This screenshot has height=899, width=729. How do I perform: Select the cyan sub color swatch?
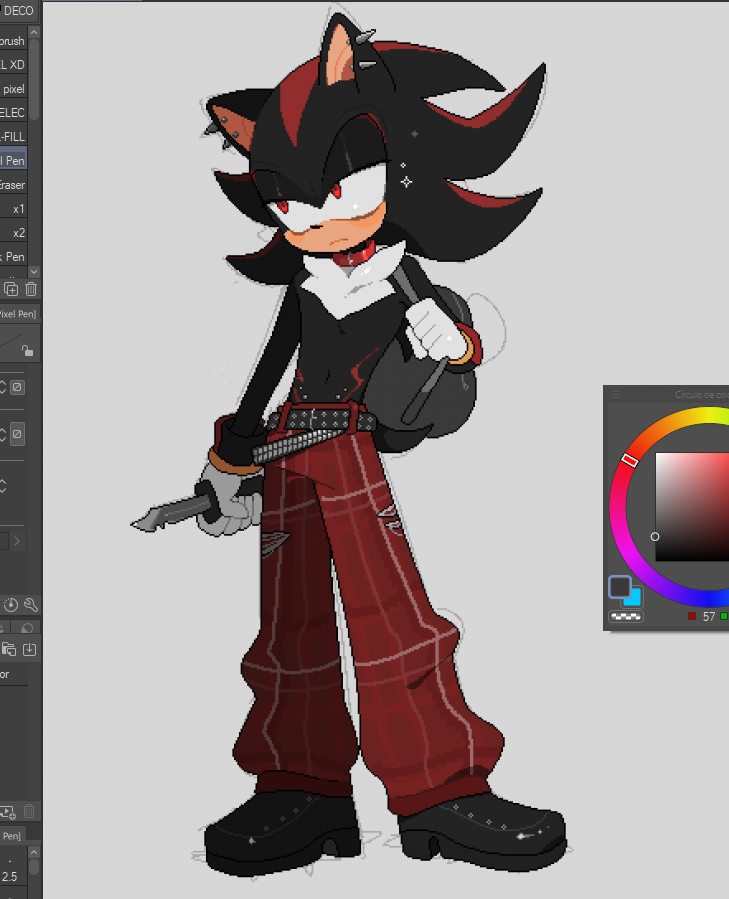(635, 599)
